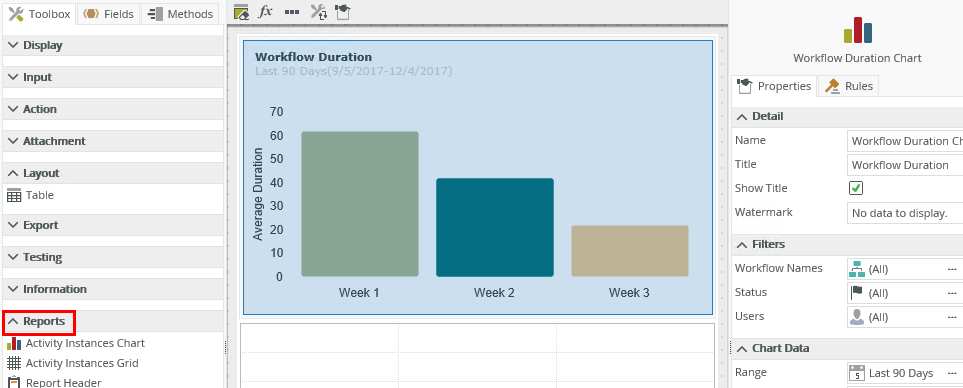
Task: Click the tools refresh toolbar icon
Action: (x=319, y=12)
